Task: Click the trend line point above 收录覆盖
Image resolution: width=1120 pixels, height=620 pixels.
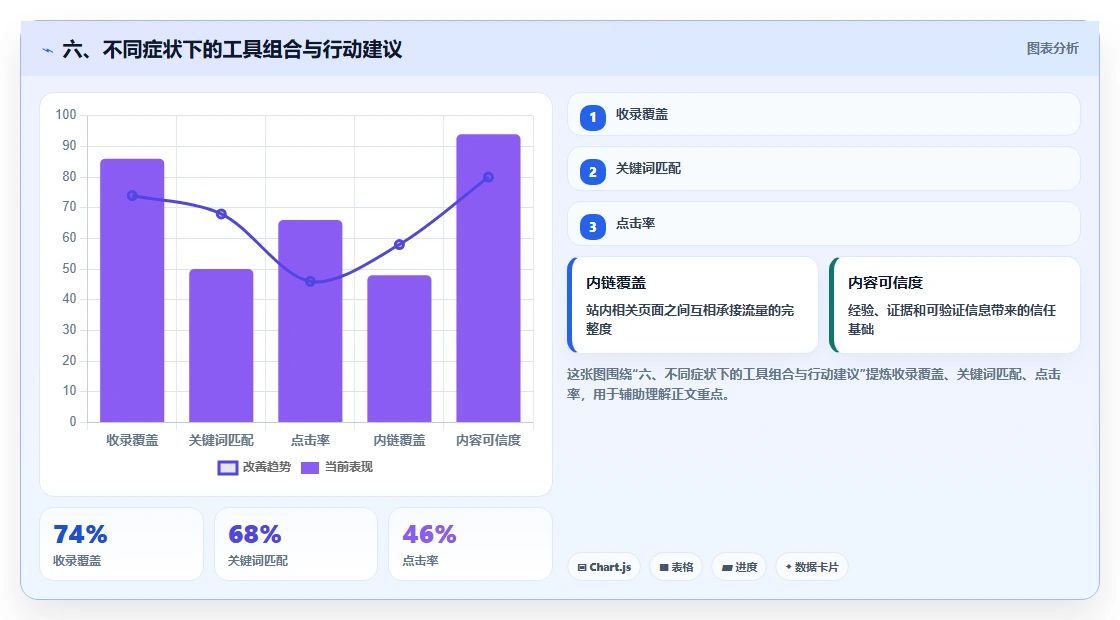Action: click(x=132, y=196)
